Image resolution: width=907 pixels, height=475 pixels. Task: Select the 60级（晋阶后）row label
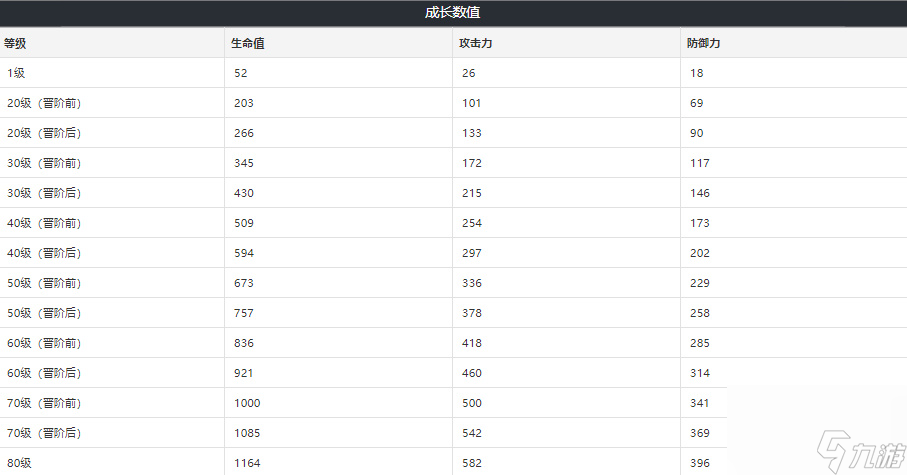click(x=46, y=373)
